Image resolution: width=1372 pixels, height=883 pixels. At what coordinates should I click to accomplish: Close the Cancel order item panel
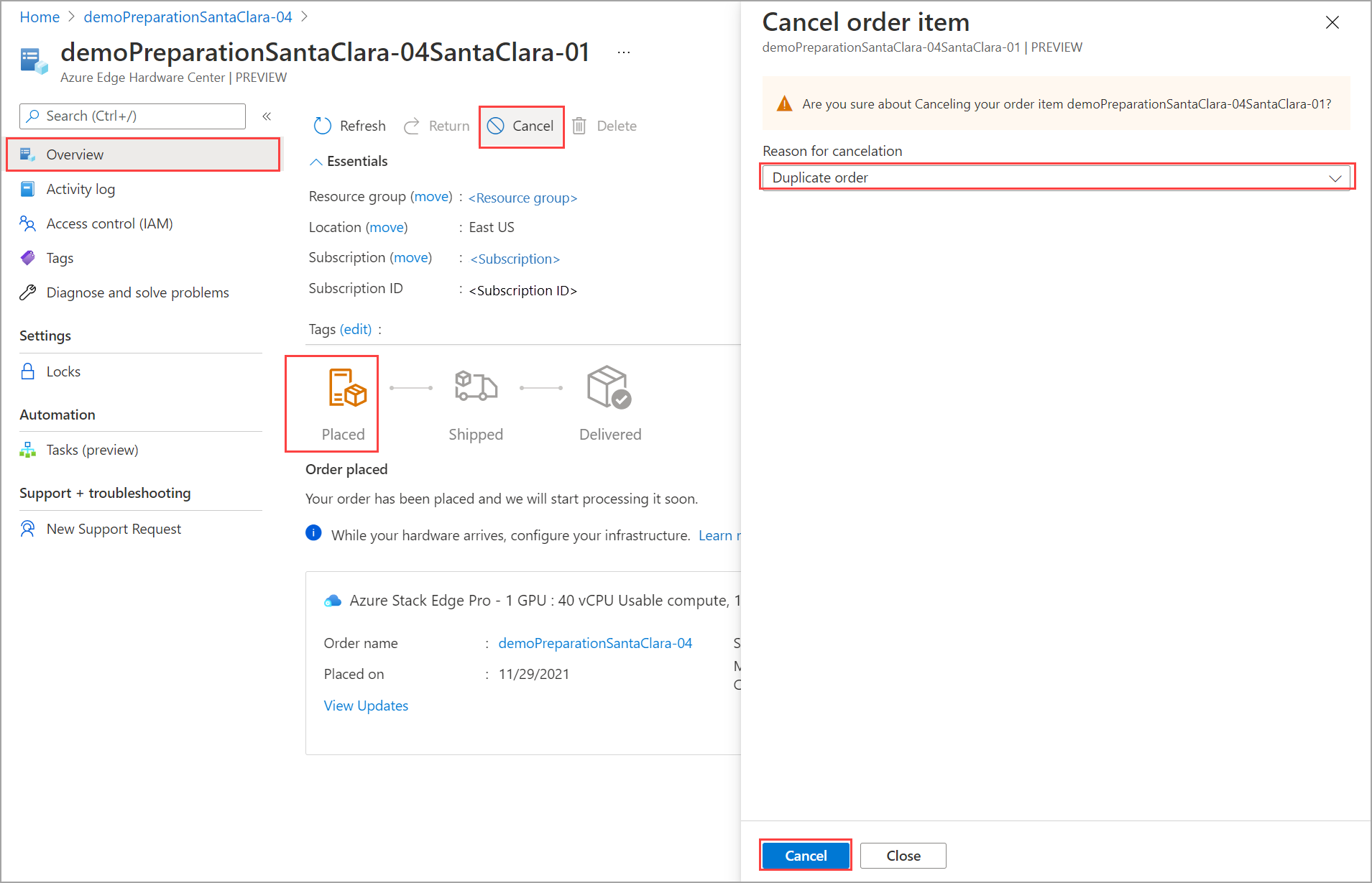click(x=1332, y=22)
